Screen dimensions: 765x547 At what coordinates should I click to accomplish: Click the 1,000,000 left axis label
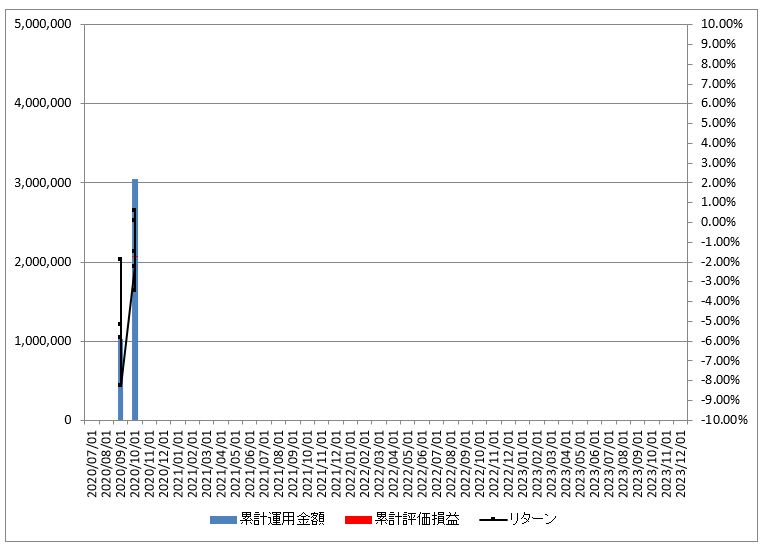(x=42, y=341)
